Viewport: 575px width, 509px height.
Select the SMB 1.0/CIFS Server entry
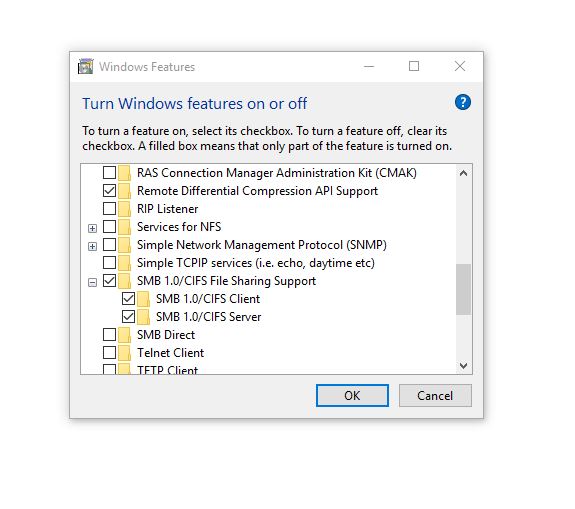coord(208,317)
